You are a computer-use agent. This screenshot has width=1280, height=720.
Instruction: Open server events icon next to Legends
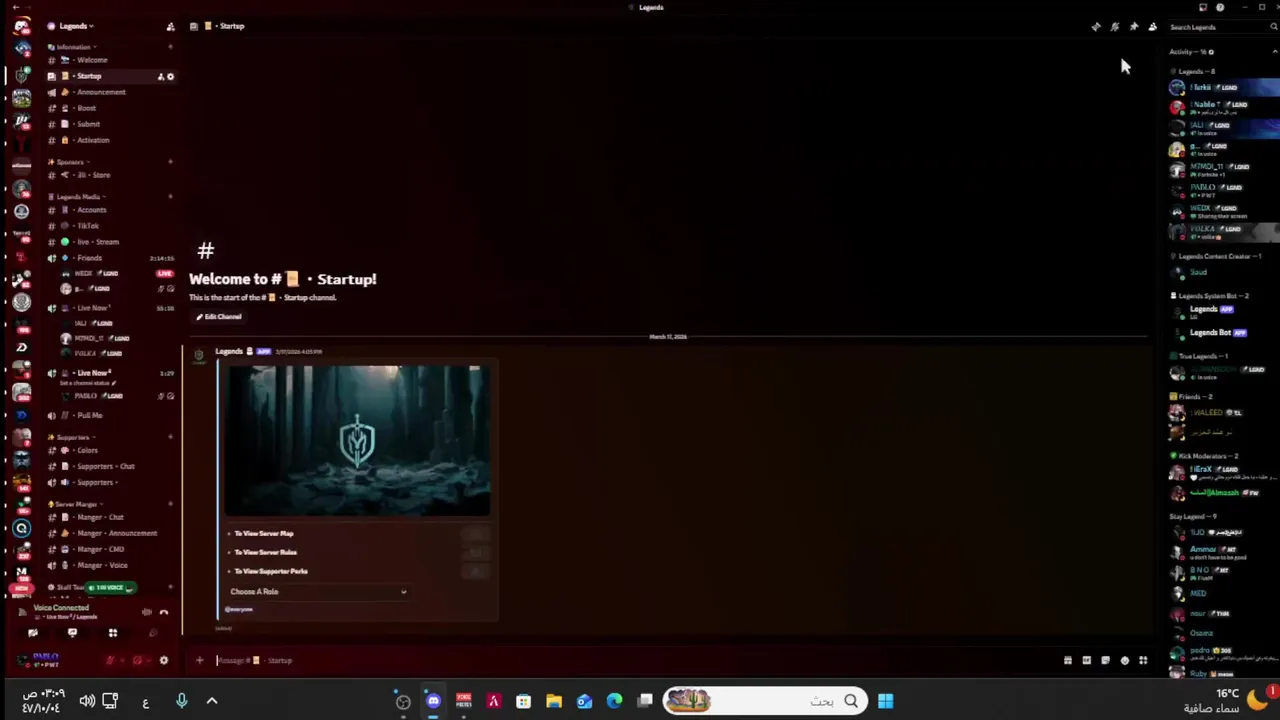[170, 26]
